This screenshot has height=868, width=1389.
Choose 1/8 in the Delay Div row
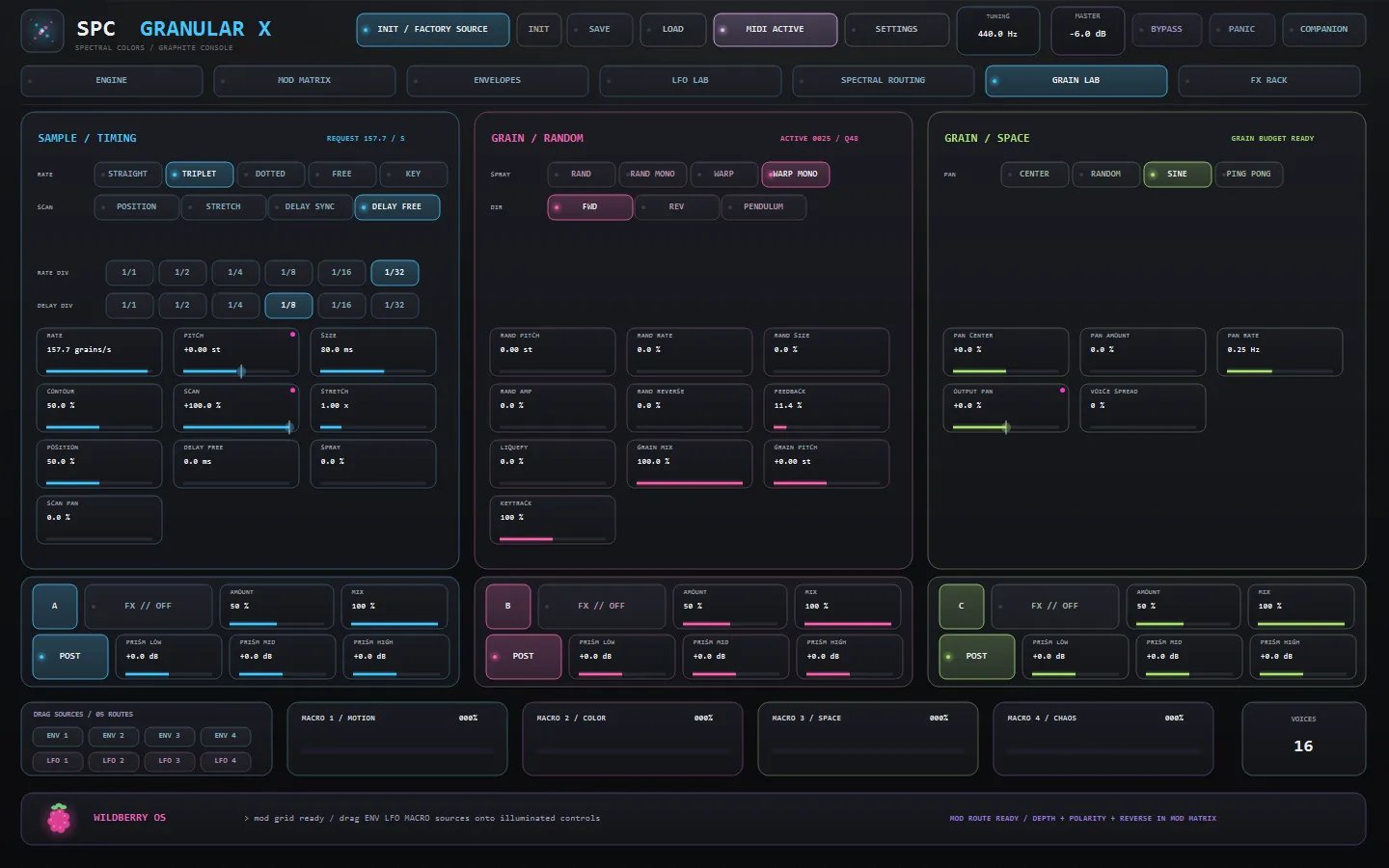288,306
